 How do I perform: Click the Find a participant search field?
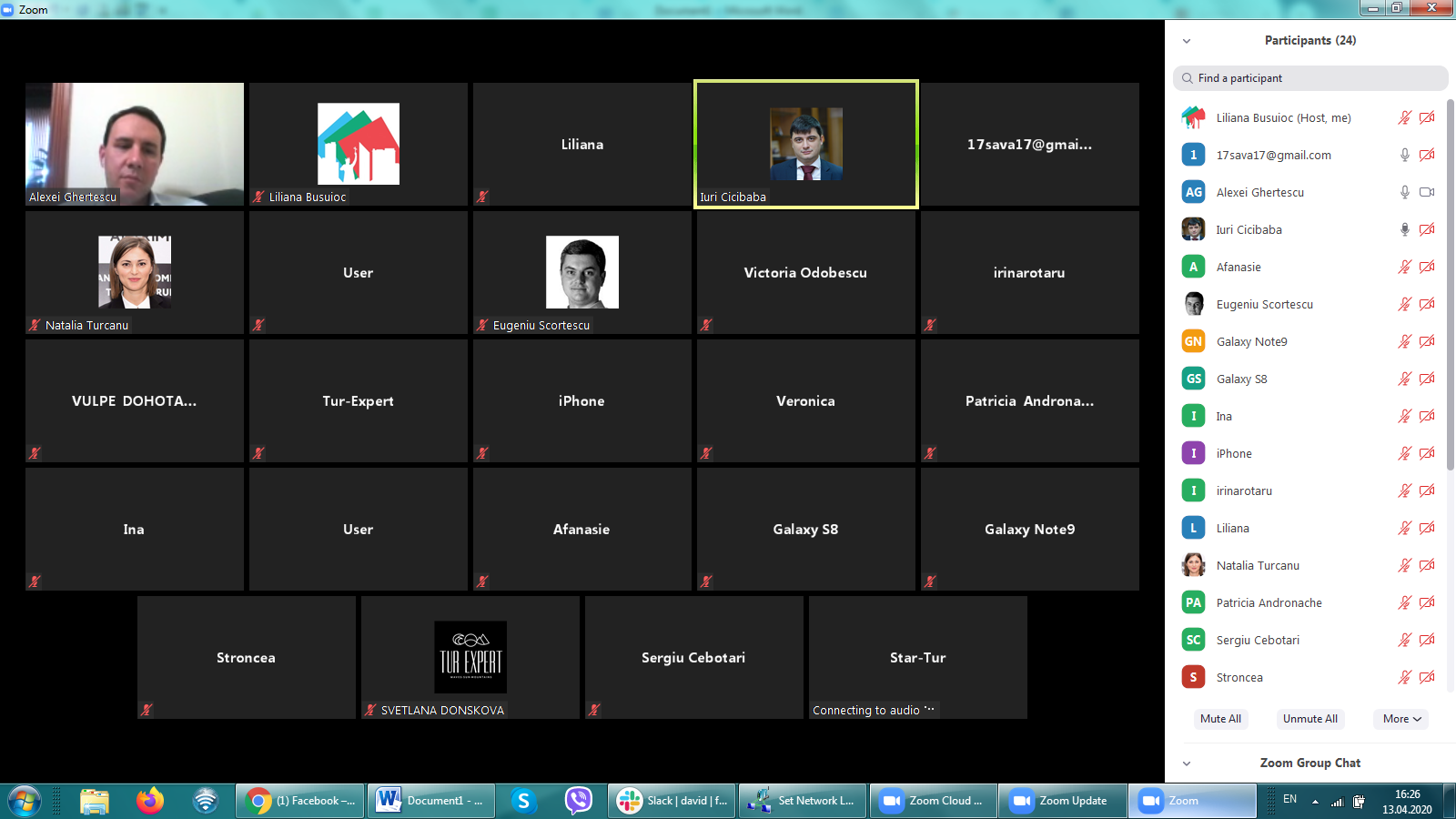click(1310, 78)
